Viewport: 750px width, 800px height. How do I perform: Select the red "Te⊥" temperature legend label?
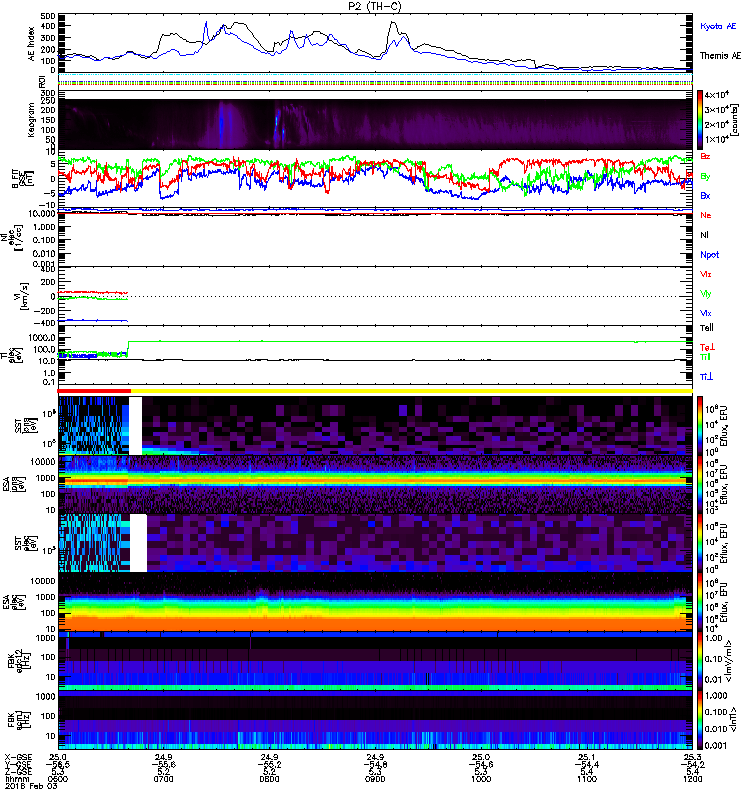[707, 347]
